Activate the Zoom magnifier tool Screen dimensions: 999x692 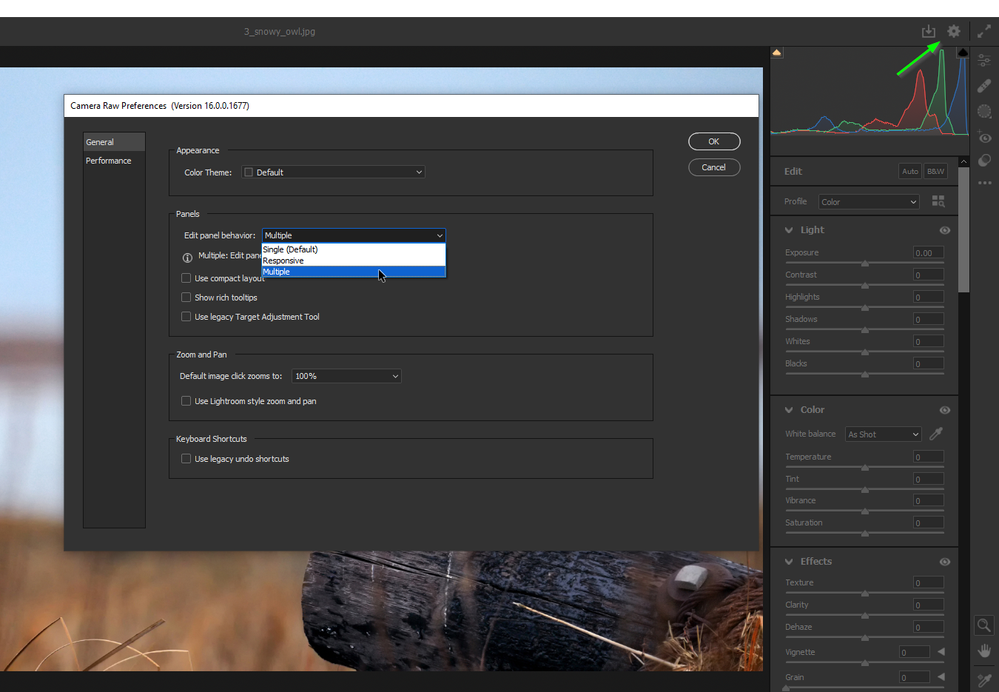click(x=984, y=625)
